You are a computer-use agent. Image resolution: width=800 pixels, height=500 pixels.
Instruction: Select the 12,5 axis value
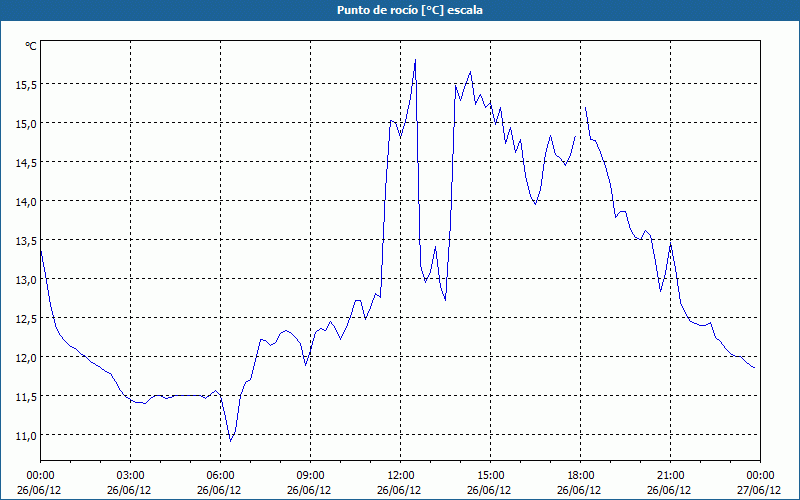(x=26, y=319)
